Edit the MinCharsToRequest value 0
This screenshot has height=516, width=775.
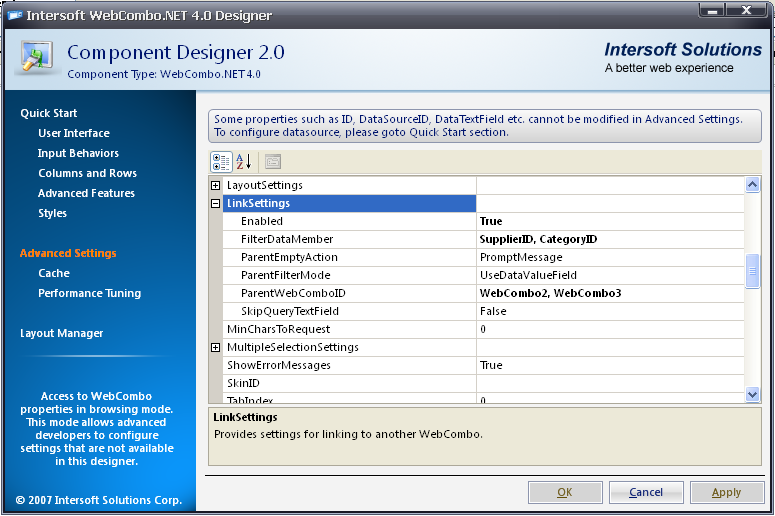click(483, 329)
